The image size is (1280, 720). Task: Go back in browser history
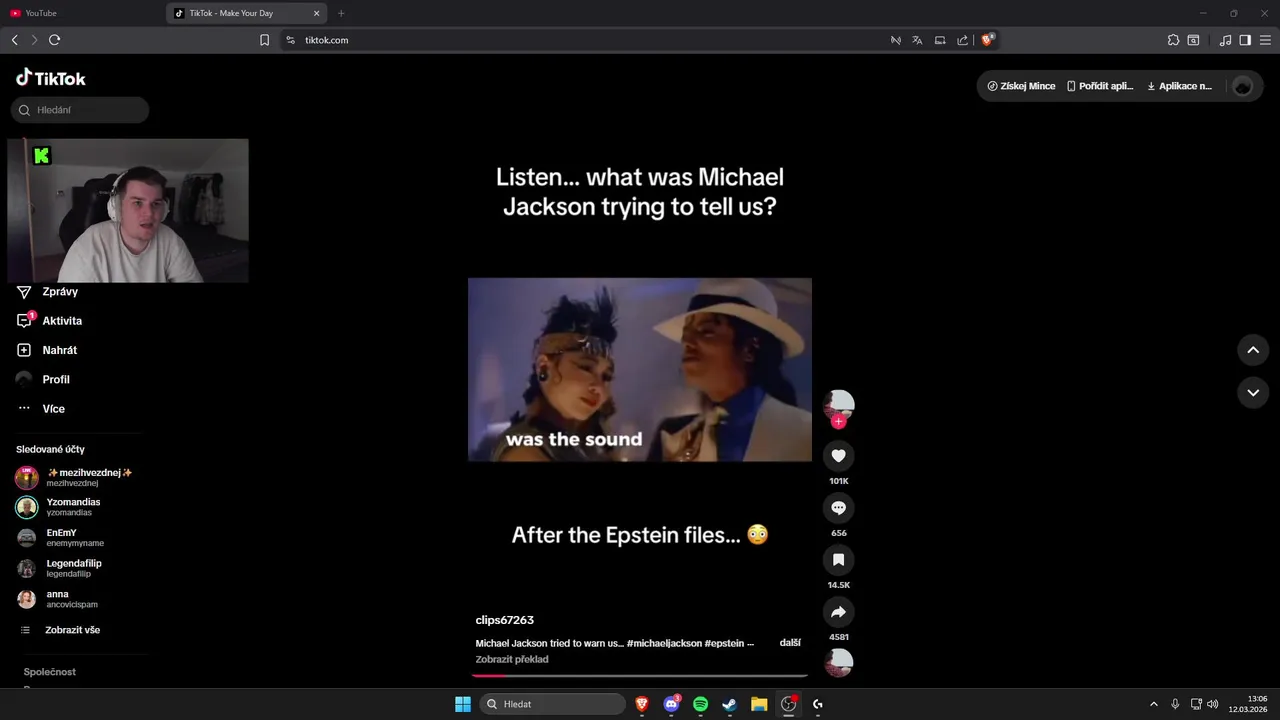(x=14, y=40)
